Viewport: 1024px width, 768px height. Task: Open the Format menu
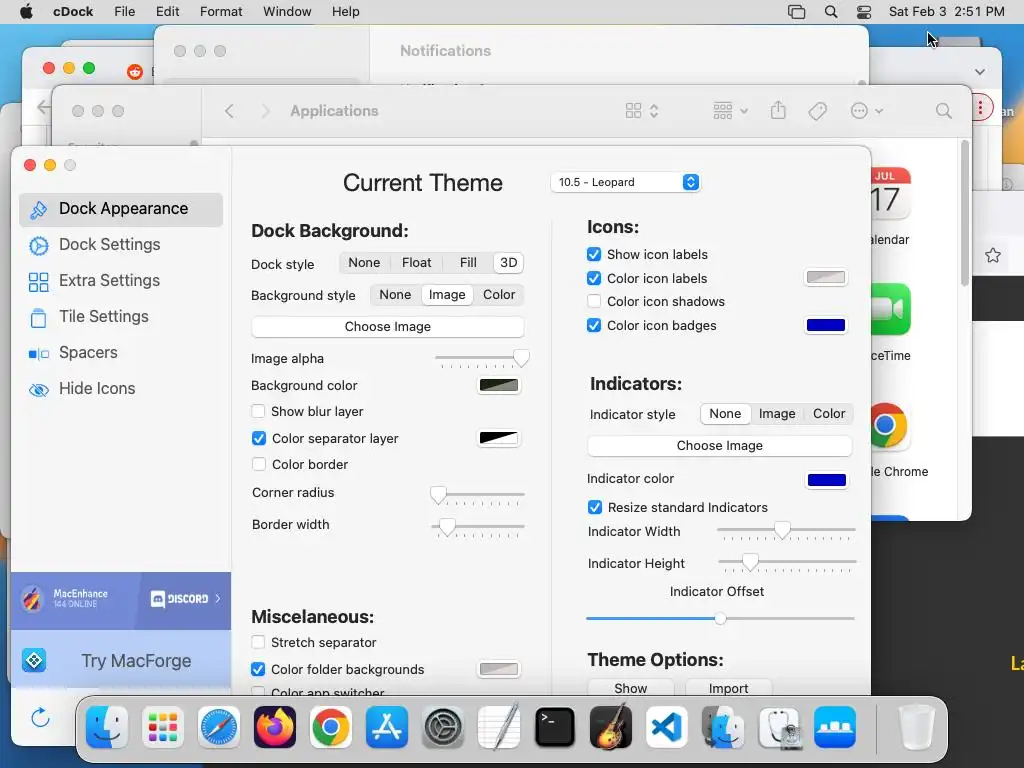pyautogui.click(x=221, y=12)
